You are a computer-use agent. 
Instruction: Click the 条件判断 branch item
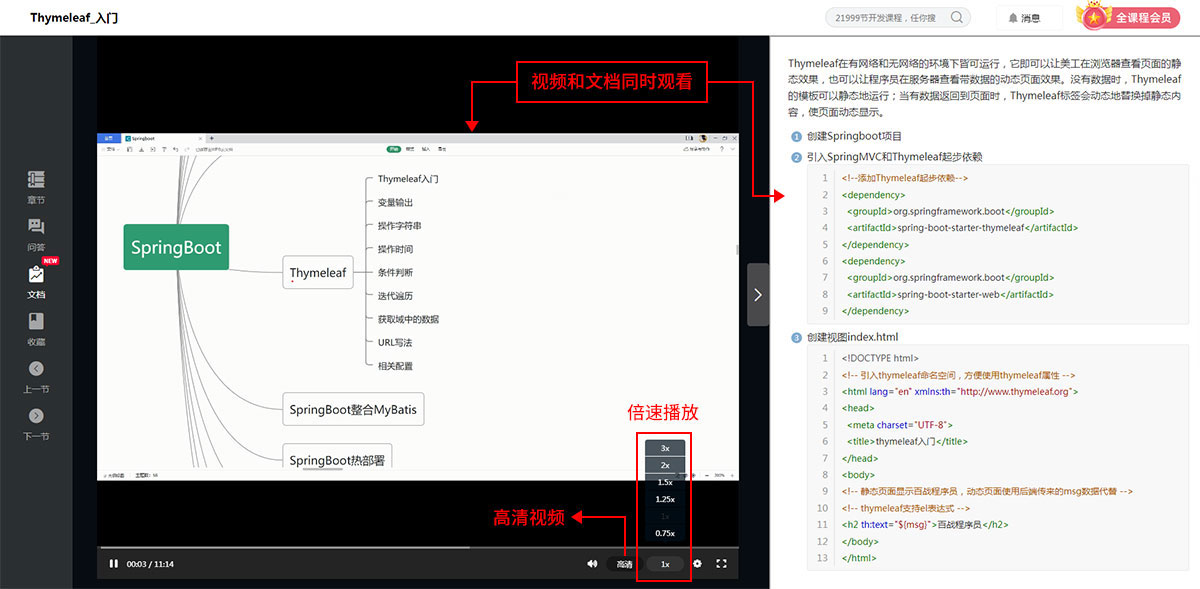click(x=395, y=272)
